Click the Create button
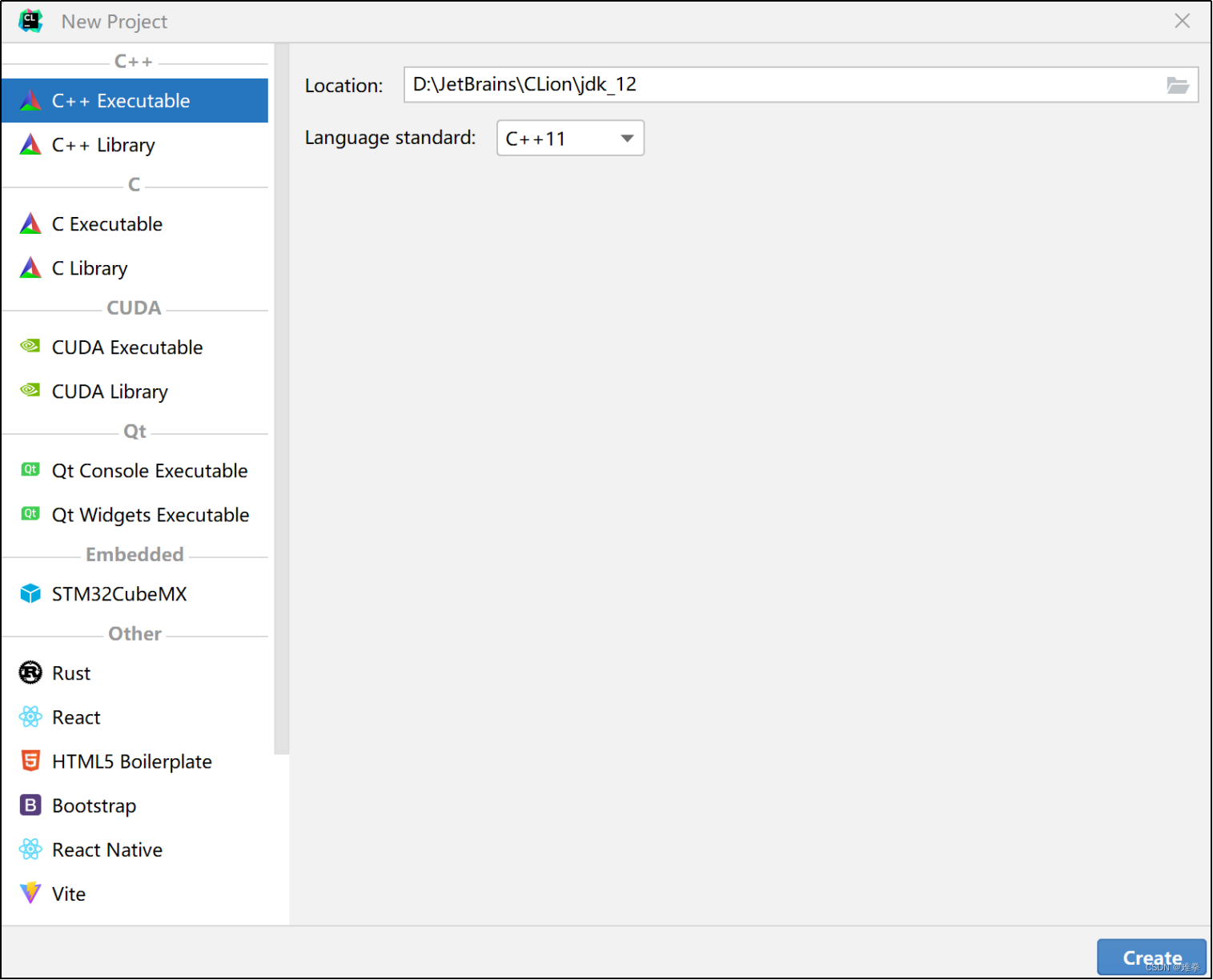This screenshot has height=980, width=1213. [1151, 958]
